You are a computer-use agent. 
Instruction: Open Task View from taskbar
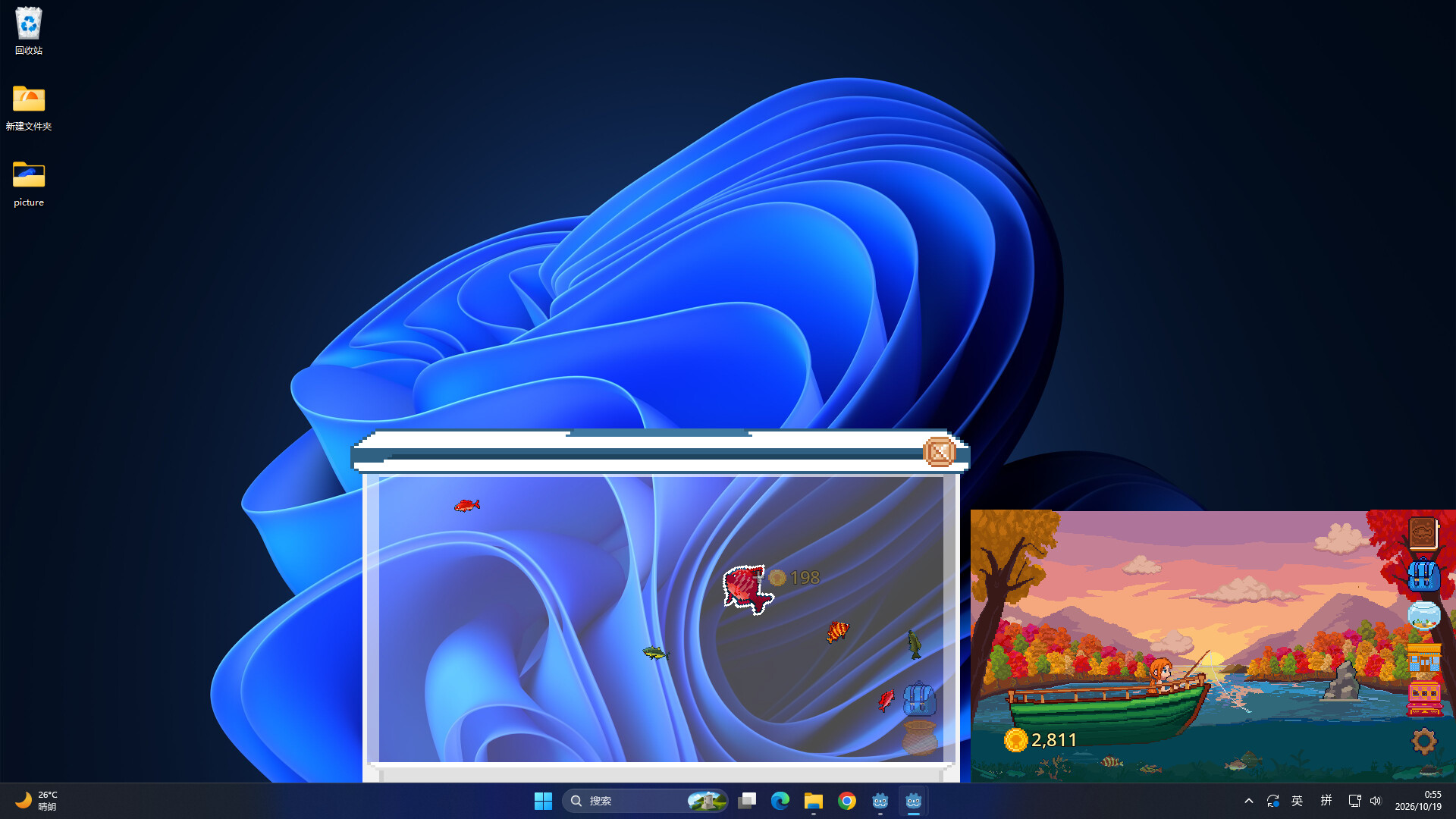click(747, 801)
